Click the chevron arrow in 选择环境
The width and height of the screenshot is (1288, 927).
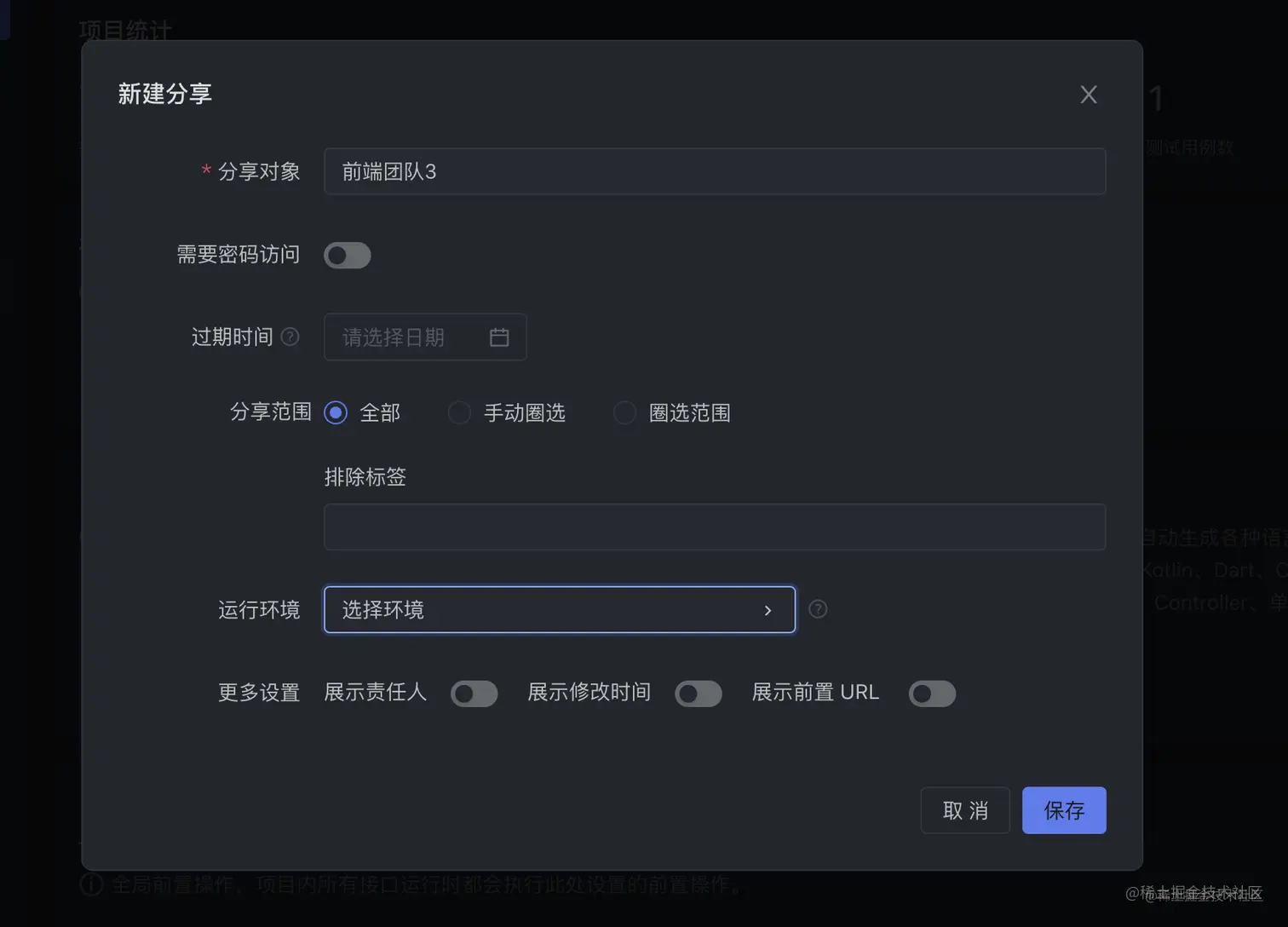pos(768,610)
